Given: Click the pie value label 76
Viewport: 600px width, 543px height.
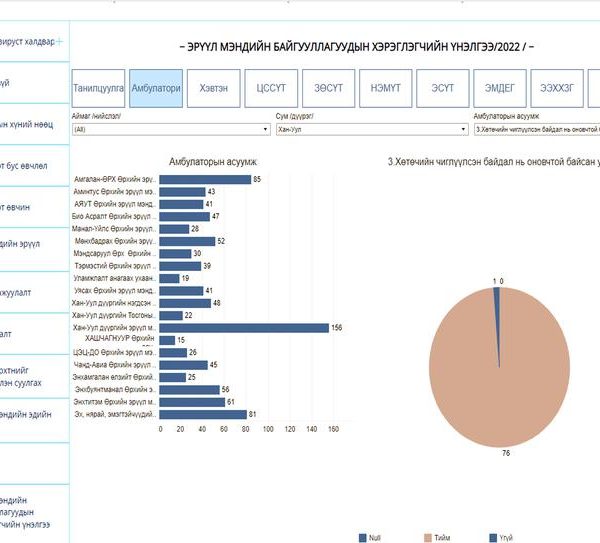Looking at the screenshot, I should (x=506, y=453).
